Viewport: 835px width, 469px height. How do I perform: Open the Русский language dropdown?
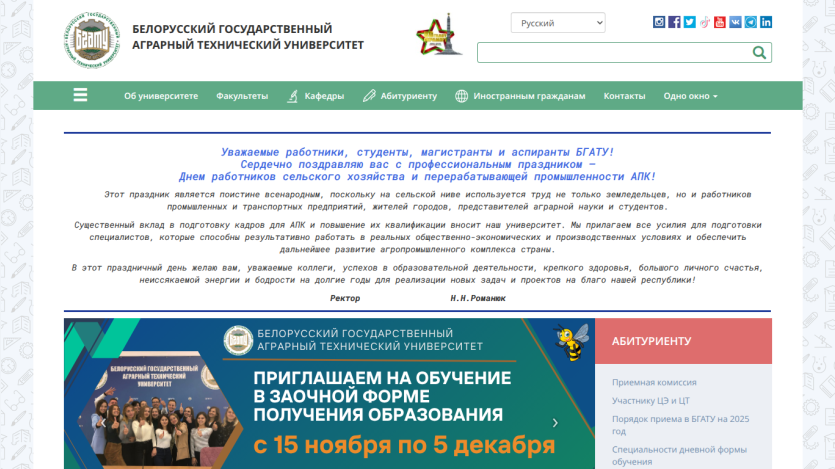click(558, 23)
